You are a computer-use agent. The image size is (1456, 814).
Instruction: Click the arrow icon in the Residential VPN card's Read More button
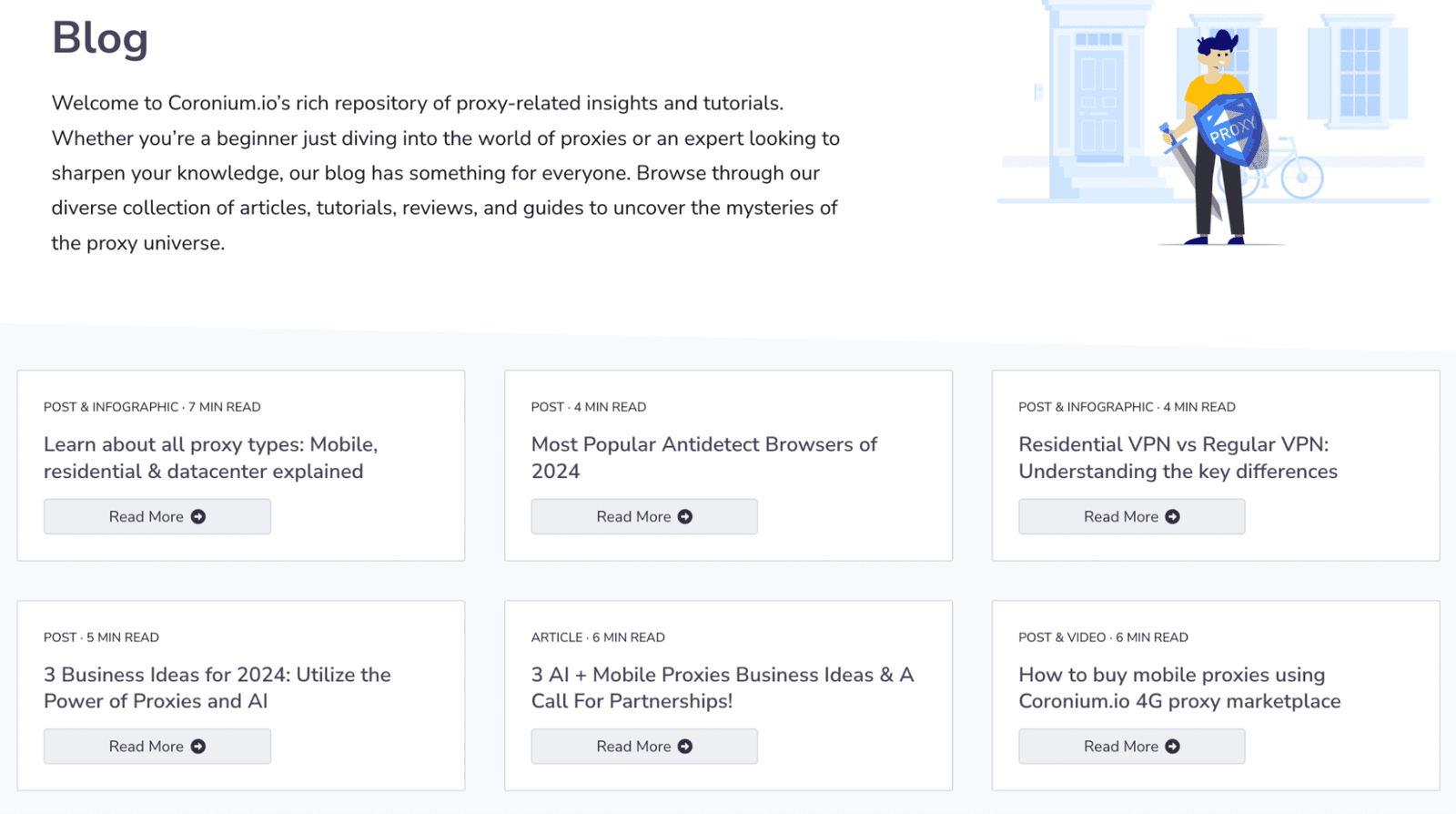coord(1173,516)
